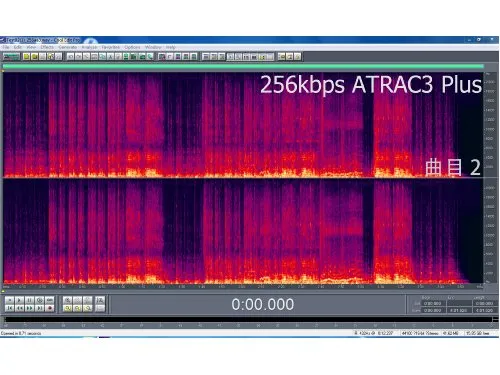The image size is (500, 375).
Task: Click the selection Begin time field
Action: tap(433, 303)
